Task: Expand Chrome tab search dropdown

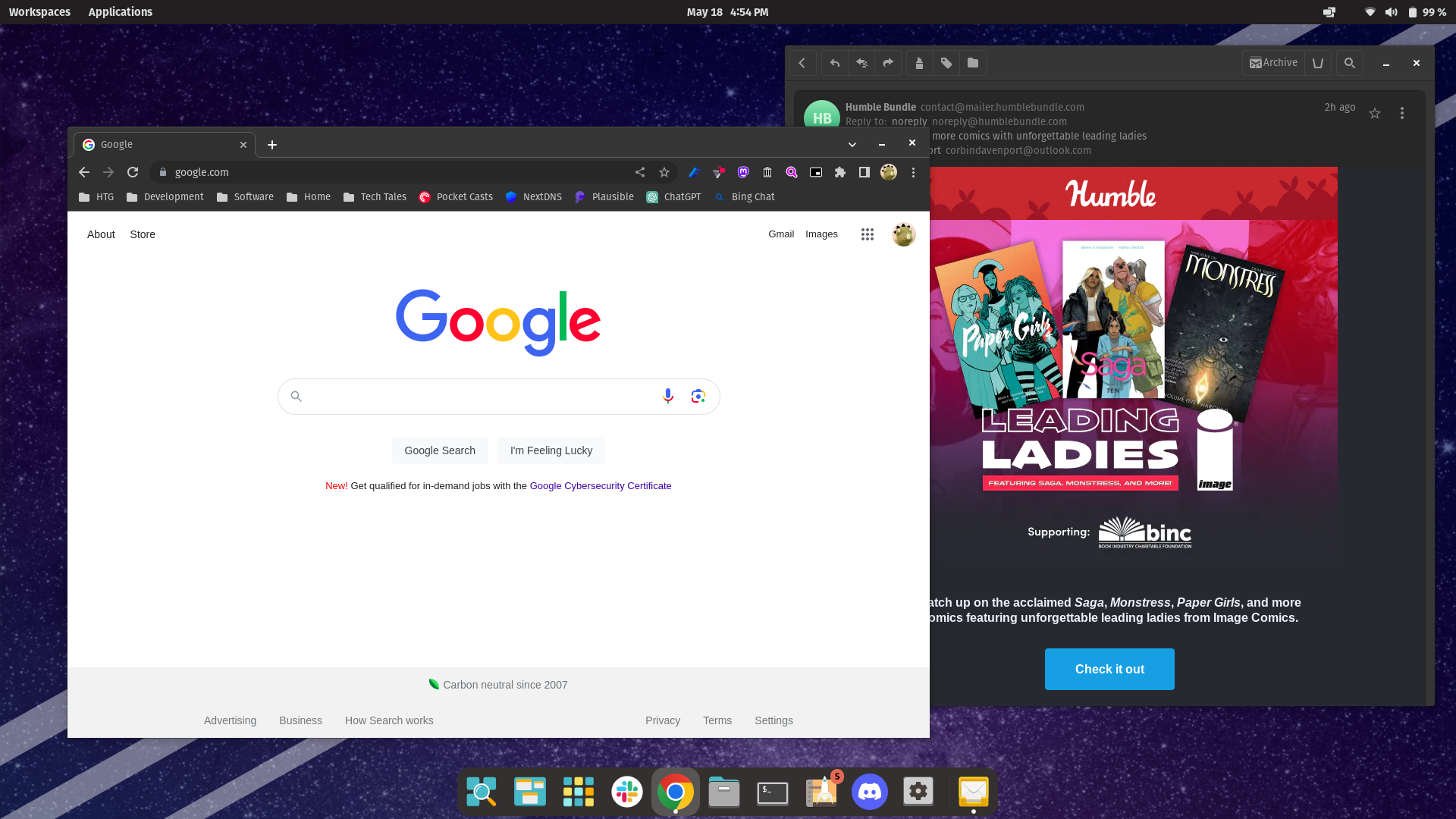Action: click(x=852, y=144)
